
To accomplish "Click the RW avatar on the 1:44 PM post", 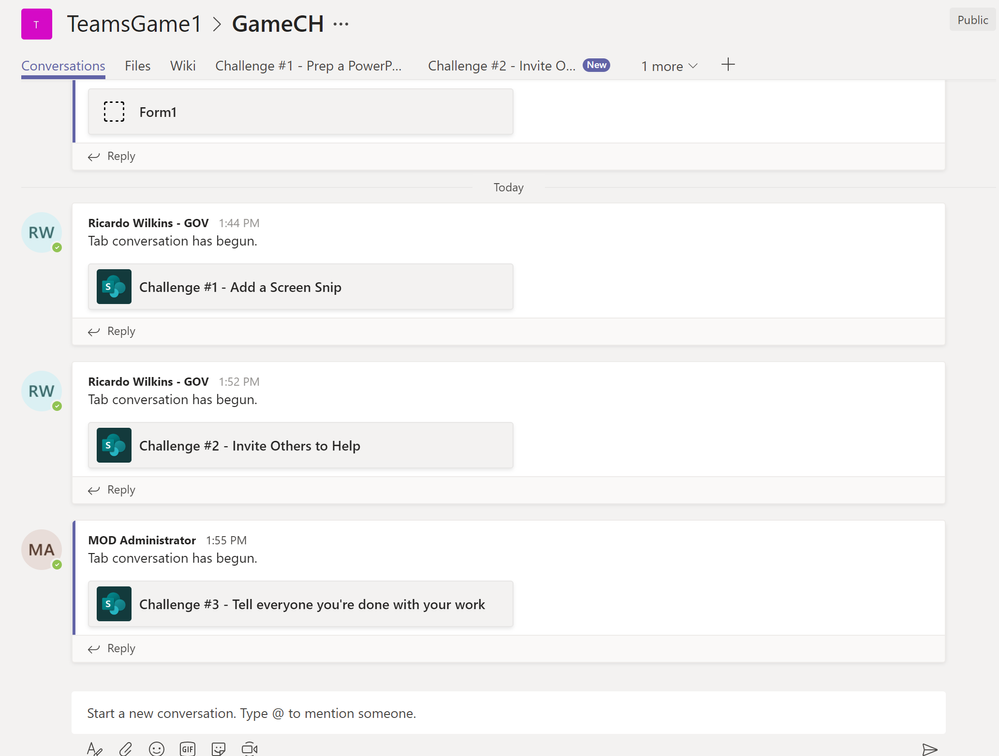I will [x=41, y=232].
